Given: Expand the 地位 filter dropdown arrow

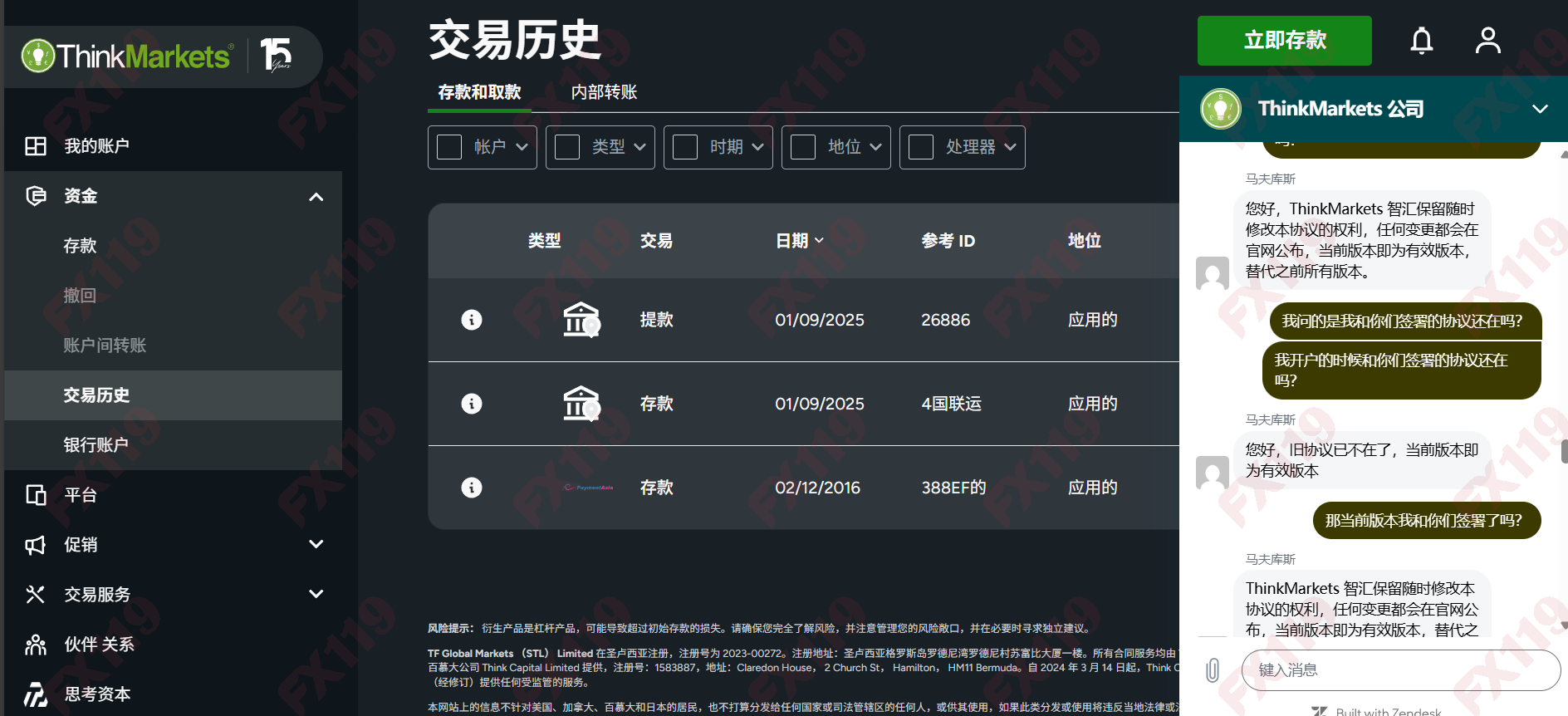Looking at the screenshot, I should point(875,147).
